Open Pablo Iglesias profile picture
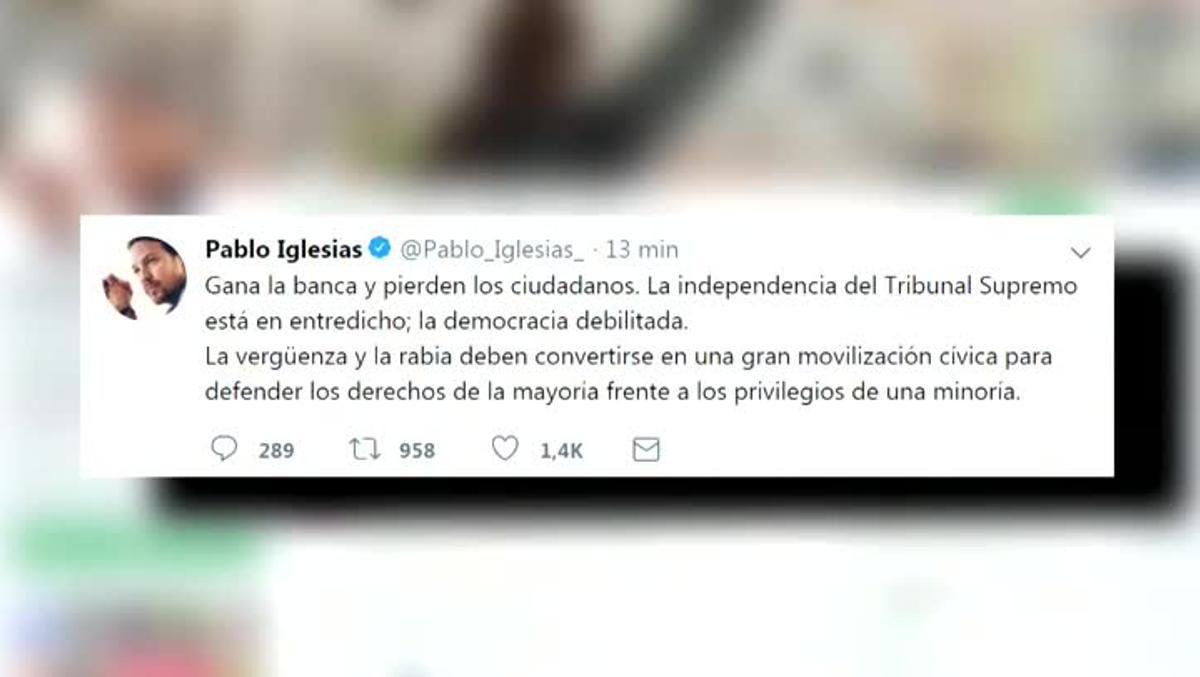Screen dimensions: 1200x677 click(x=144, y=278)
